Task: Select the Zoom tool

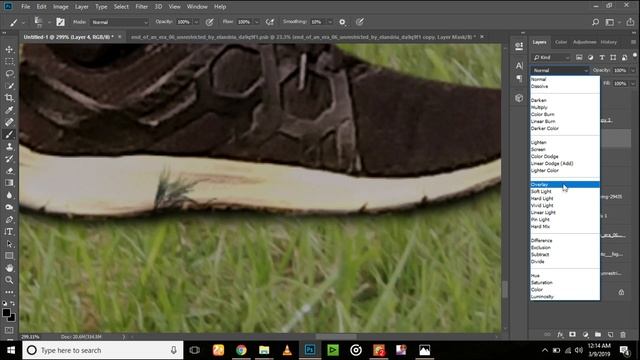Action: [9, 280]
